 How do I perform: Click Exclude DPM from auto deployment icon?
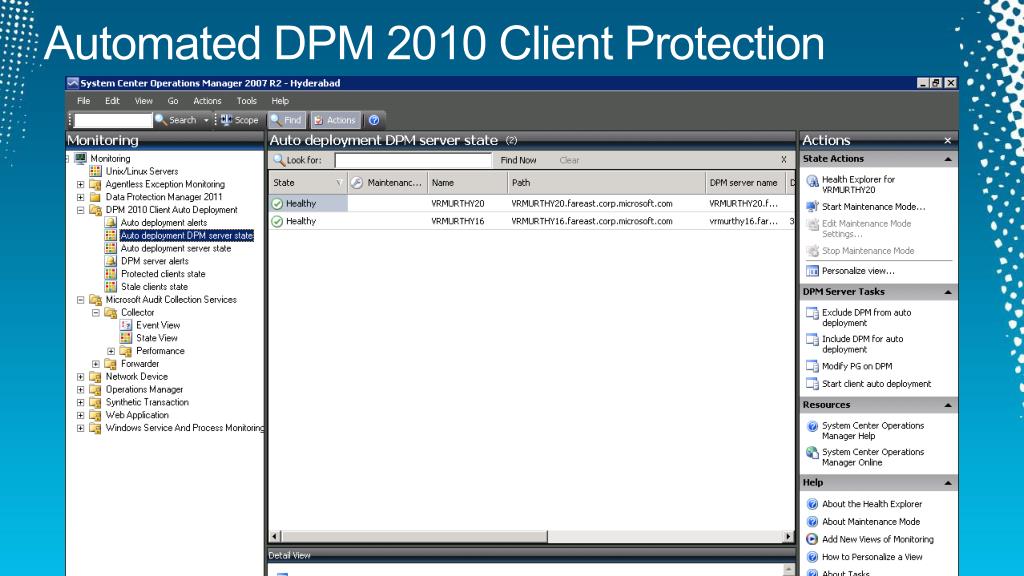(x=812, y=314)
